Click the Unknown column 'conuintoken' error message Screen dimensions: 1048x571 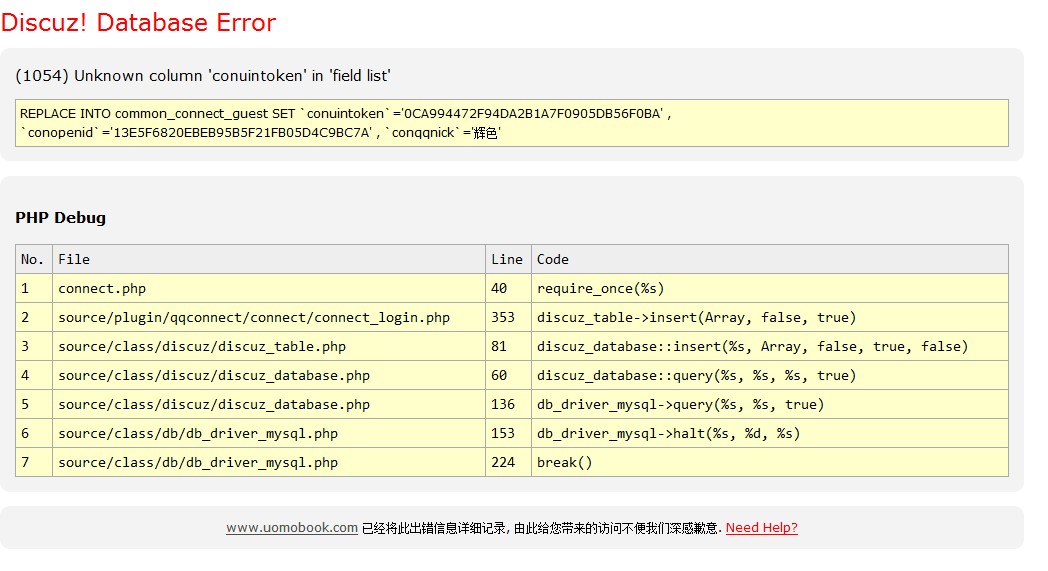[203, 76]
